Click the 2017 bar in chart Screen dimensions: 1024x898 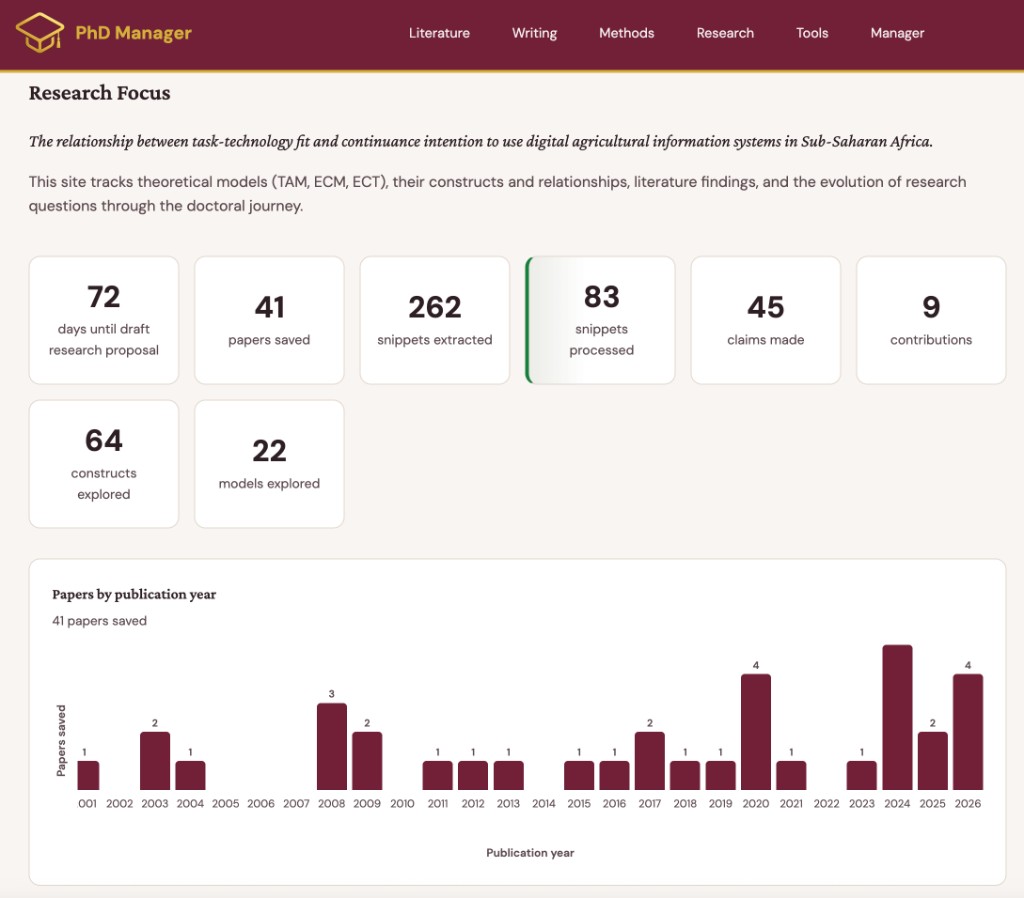tap(650, 761)
